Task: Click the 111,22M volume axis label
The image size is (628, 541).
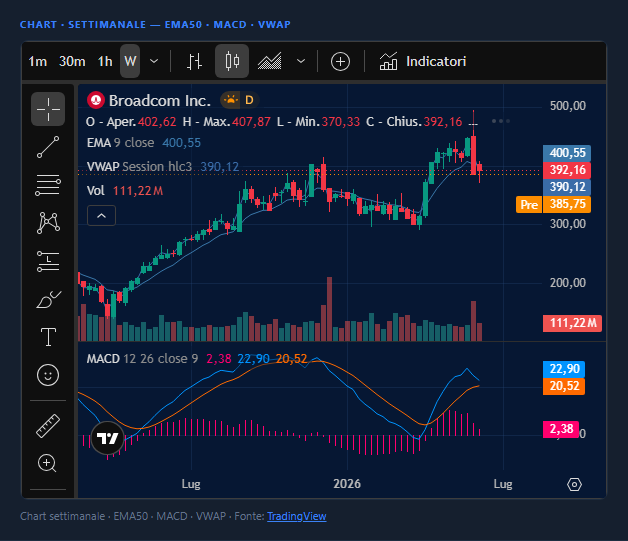Action: (572, 323)
